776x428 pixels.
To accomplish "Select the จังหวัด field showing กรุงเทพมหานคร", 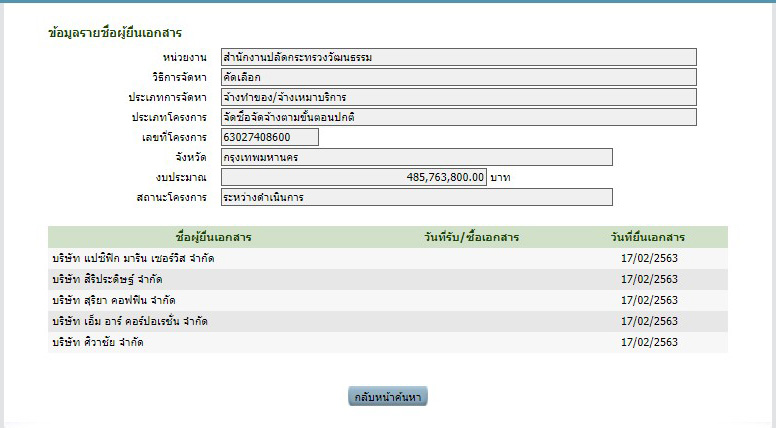I will [x=416, y=157].
